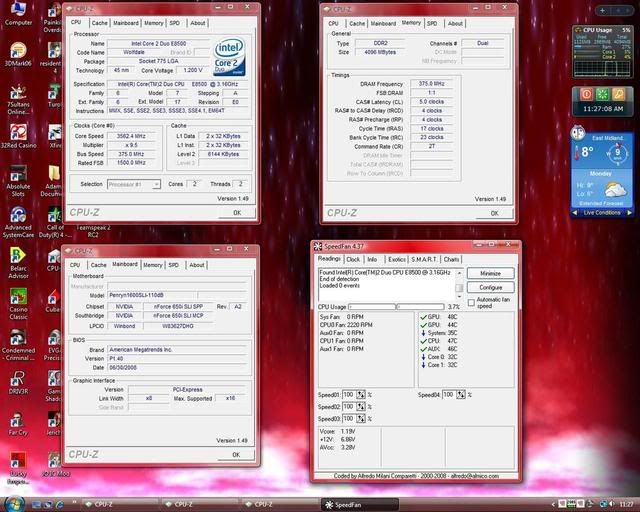640x512 pixels.
Task: Expand the quick launch overflow chevron
Action: pos(74,502)
